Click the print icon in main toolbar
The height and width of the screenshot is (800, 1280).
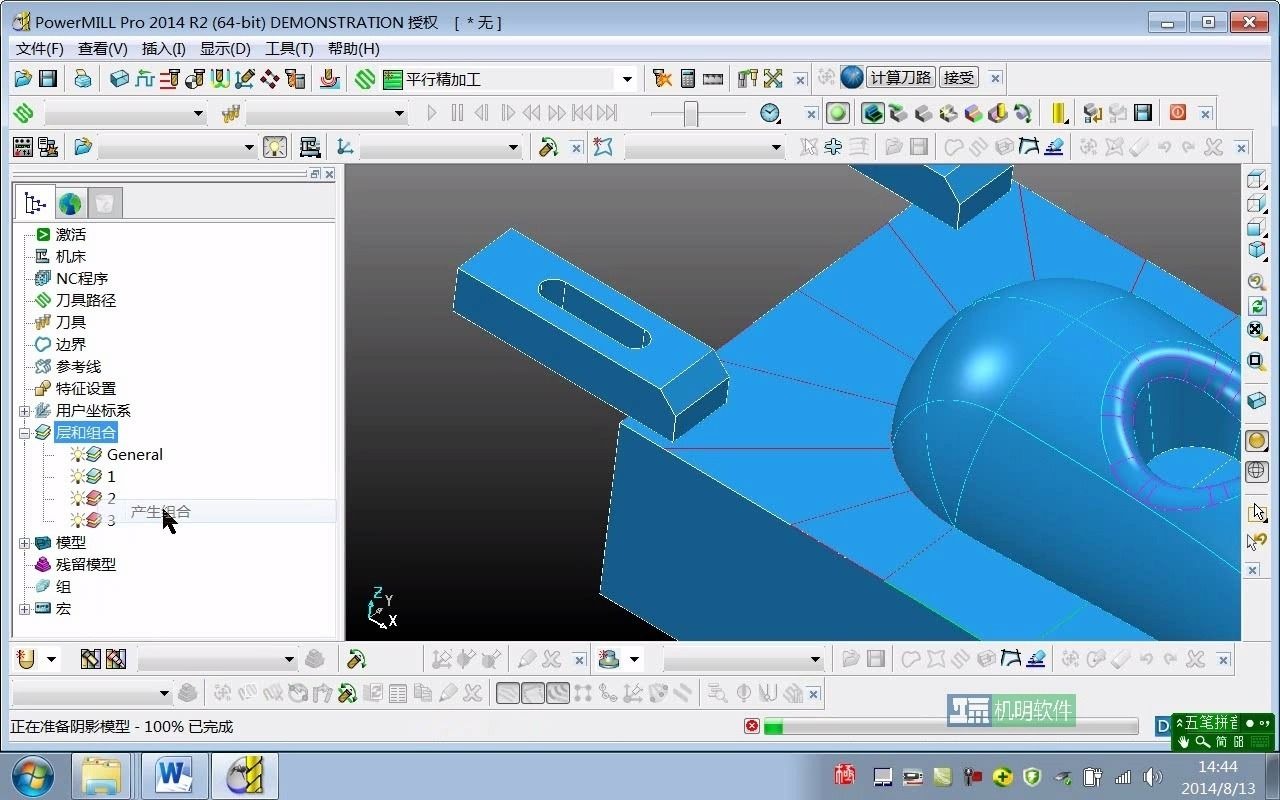(83, 79)
